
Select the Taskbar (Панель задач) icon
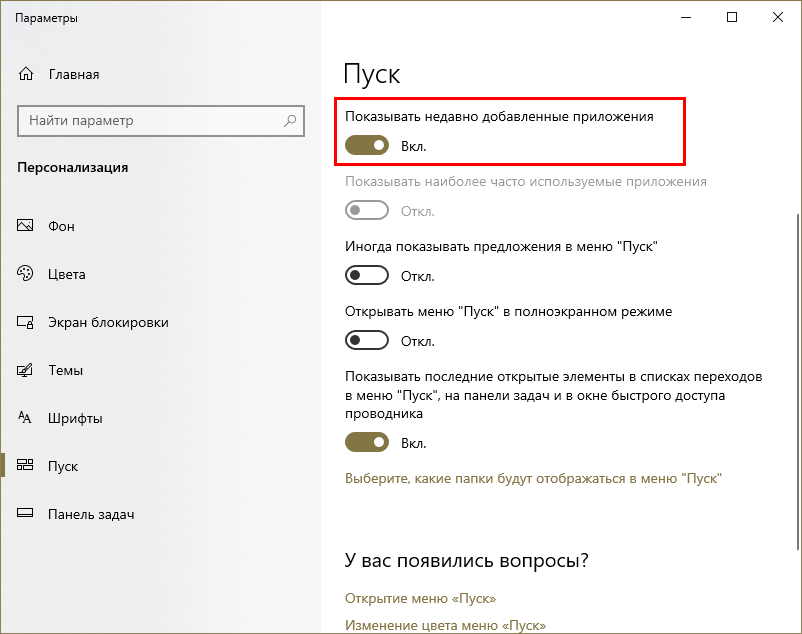coord(27,514)
